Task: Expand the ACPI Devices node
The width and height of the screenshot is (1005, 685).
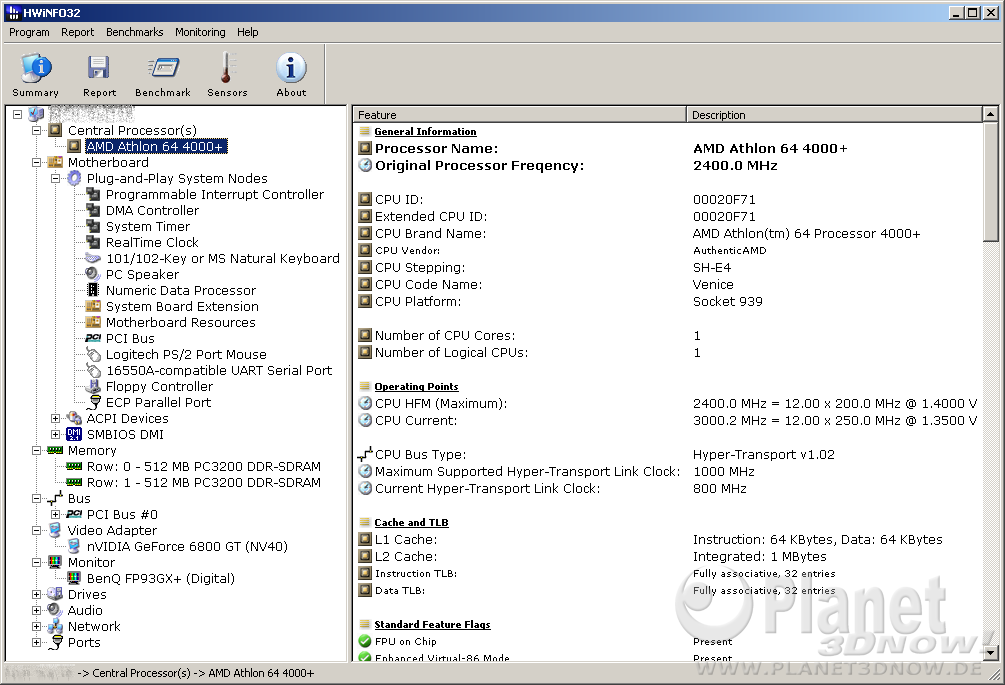Action: pos(56,418)
